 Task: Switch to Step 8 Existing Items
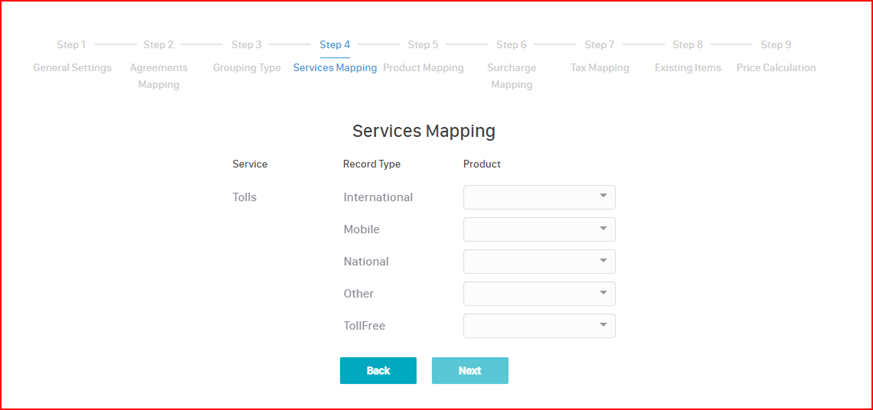(x=687, y=56)
